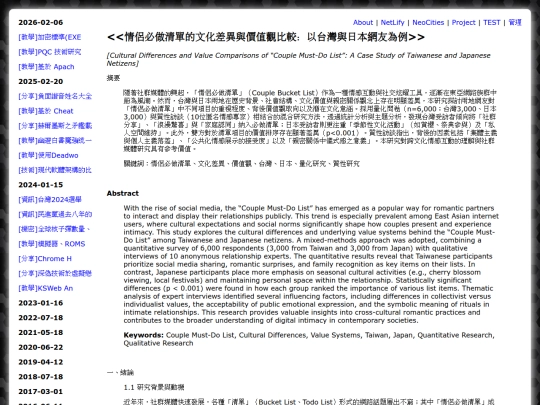The height and width of the screenshot is (405, 540).
Task: Expand the 2020-06-22 date group
Action: [x=41, y=347]
